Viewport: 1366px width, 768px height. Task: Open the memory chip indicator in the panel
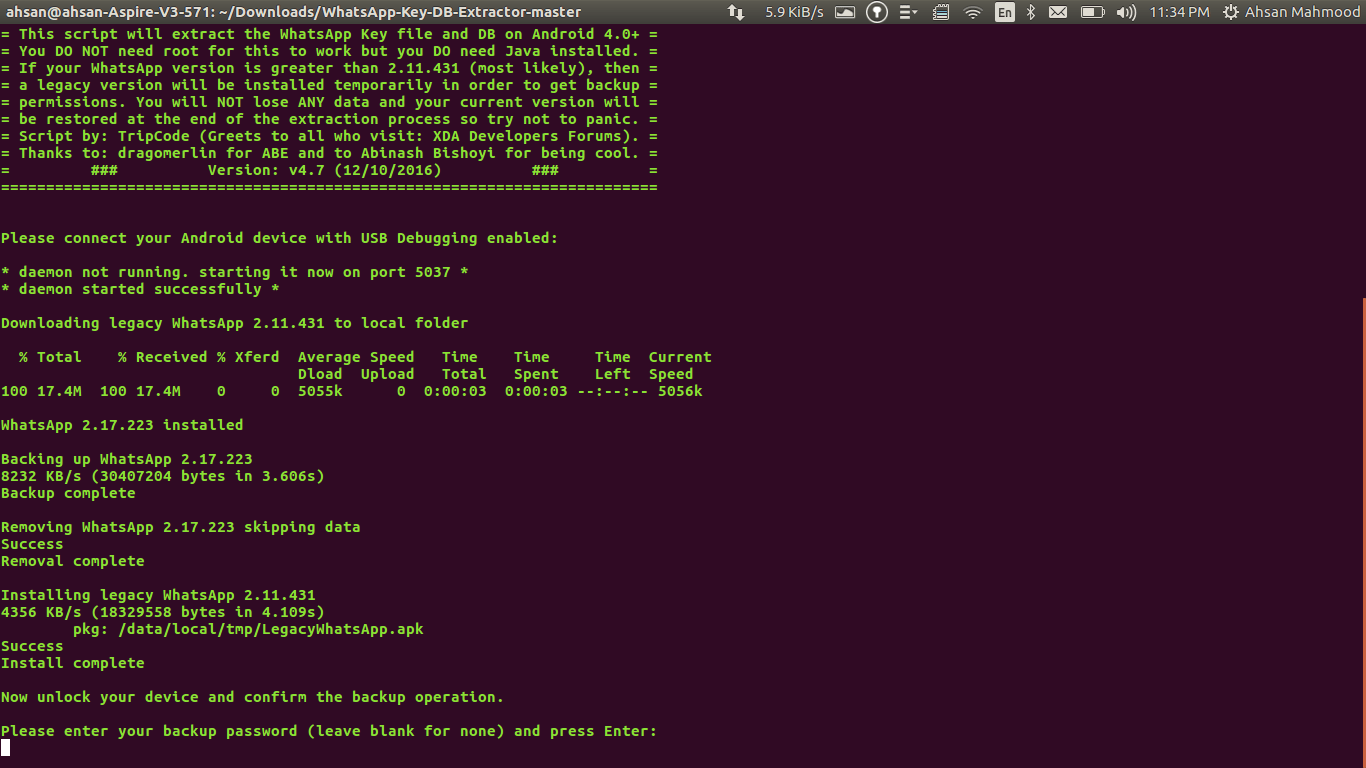[940, 12]
